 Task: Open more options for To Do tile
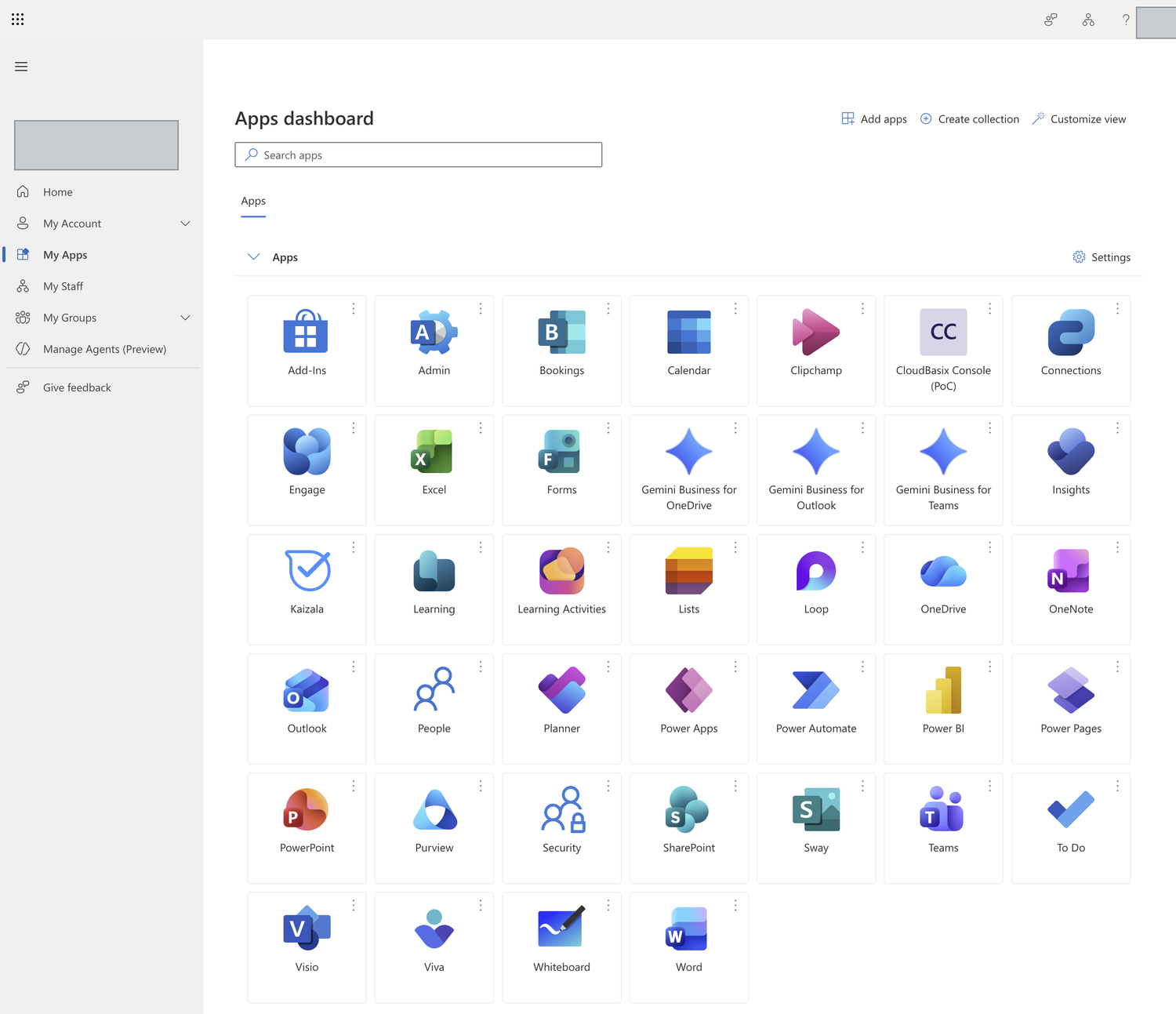(1117, 786)
